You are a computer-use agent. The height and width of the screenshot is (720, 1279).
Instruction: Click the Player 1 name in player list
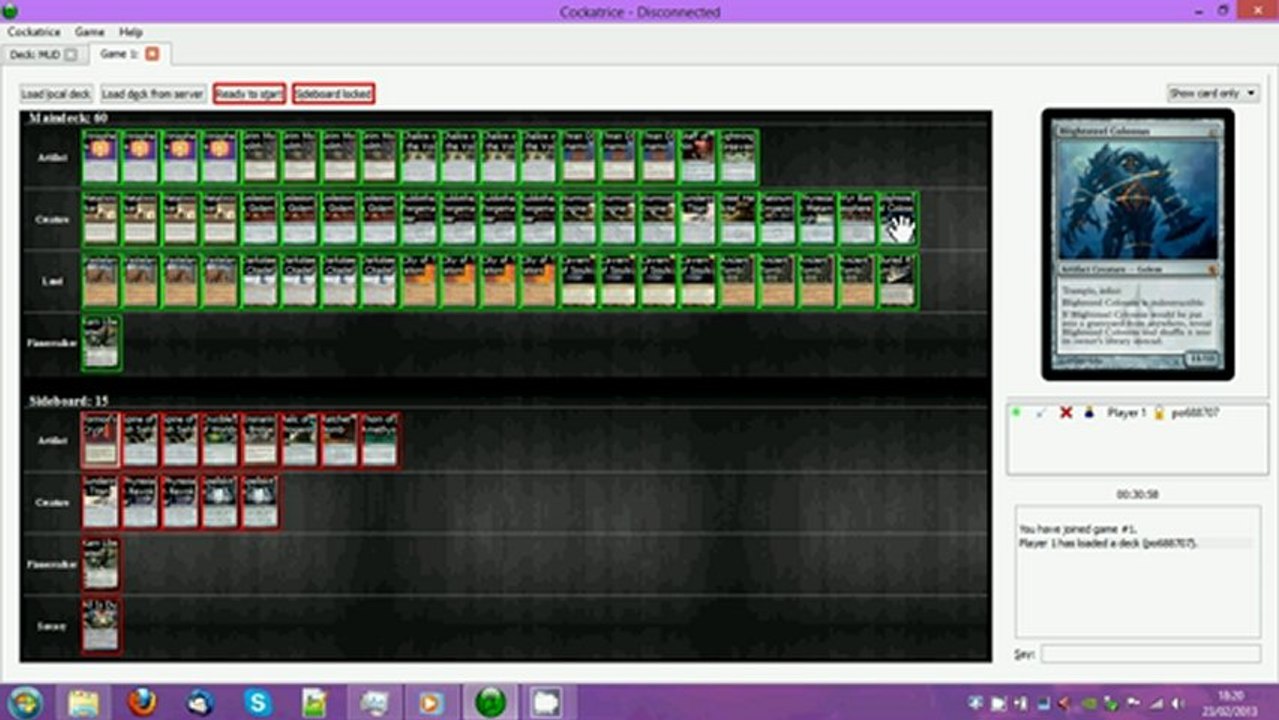click(x=1127, y=412)
